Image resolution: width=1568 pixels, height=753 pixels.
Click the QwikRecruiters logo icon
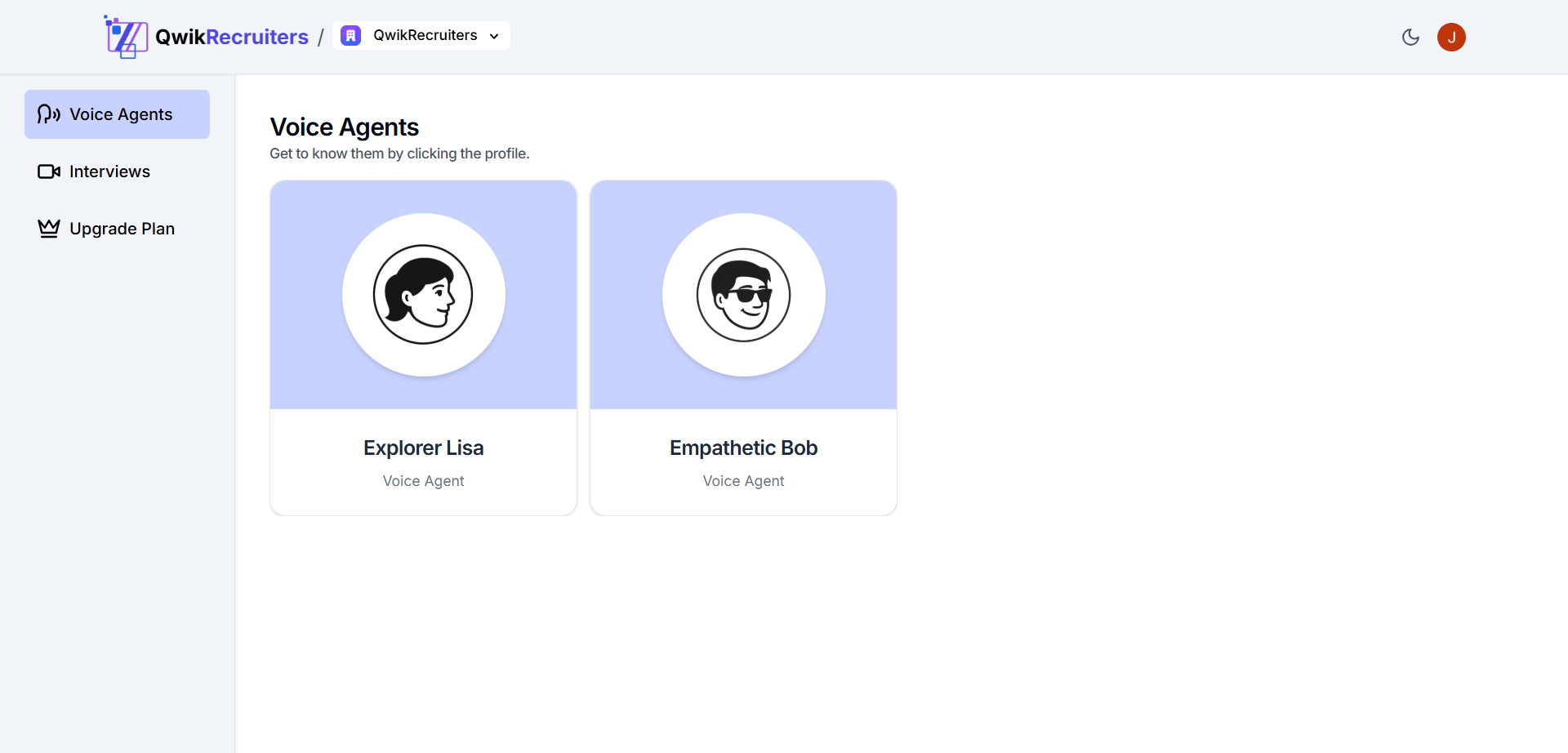click(126, 37)
